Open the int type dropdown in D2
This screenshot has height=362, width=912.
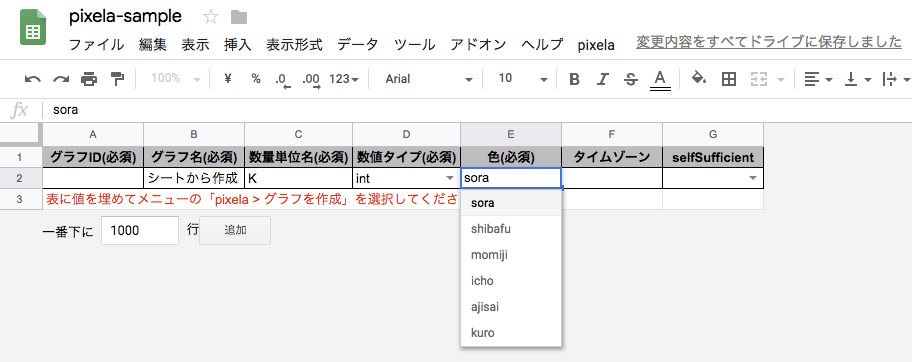coord(449,178)
